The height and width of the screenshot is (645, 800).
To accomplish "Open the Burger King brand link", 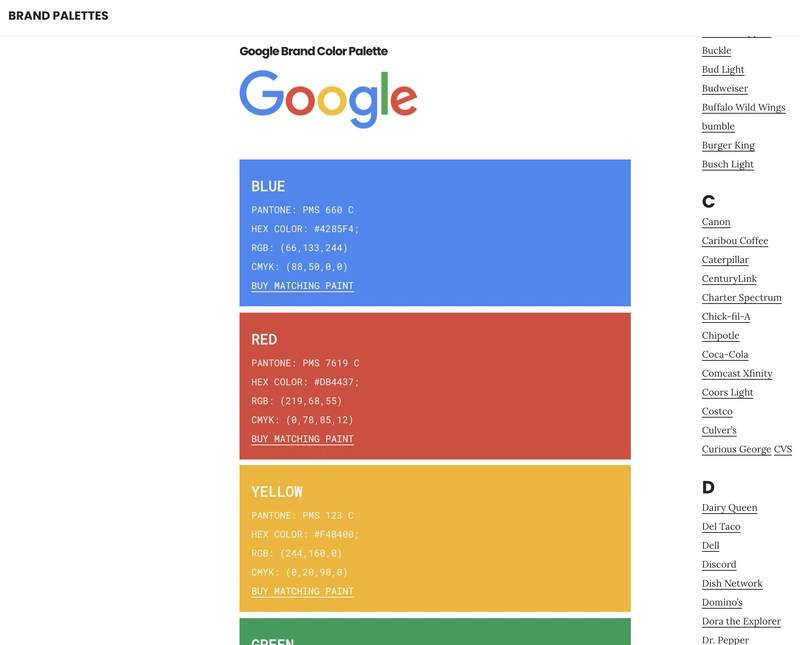I will 728,145.
